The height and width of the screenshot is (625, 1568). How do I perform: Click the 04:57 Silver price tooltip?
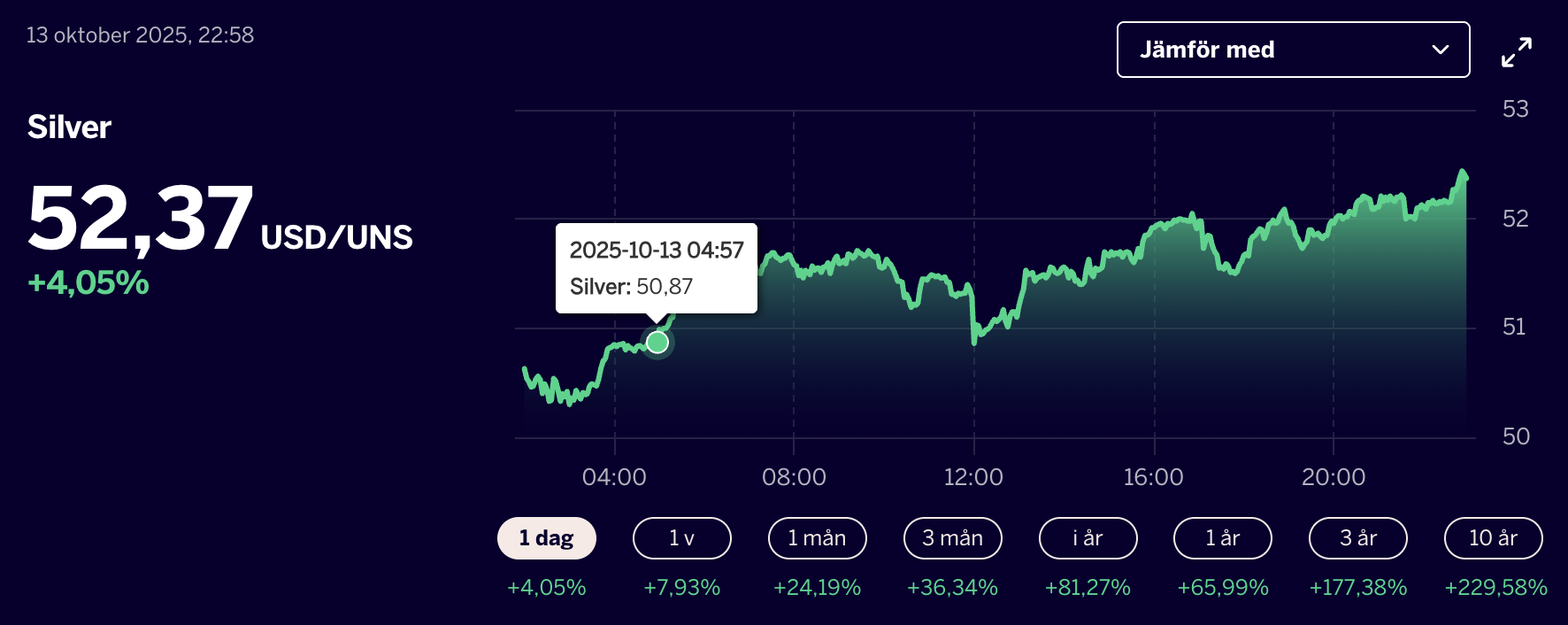coord(656,268)
